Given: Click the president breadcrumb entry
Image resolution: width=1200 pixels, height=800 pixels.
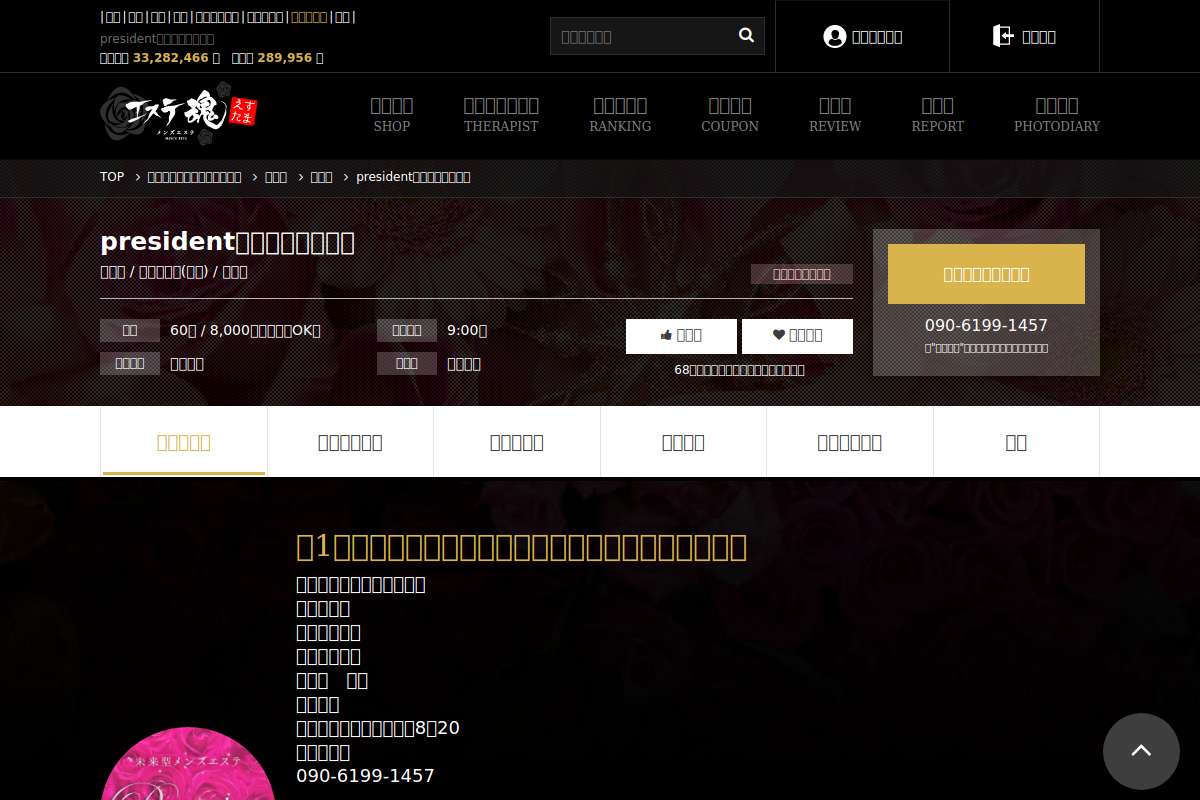Looking at the screenshot, I should coord(413,177).
